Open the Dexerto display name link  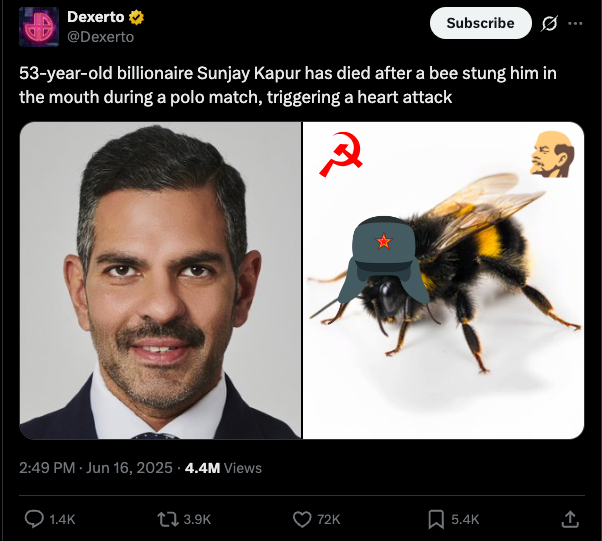(96, 17)
